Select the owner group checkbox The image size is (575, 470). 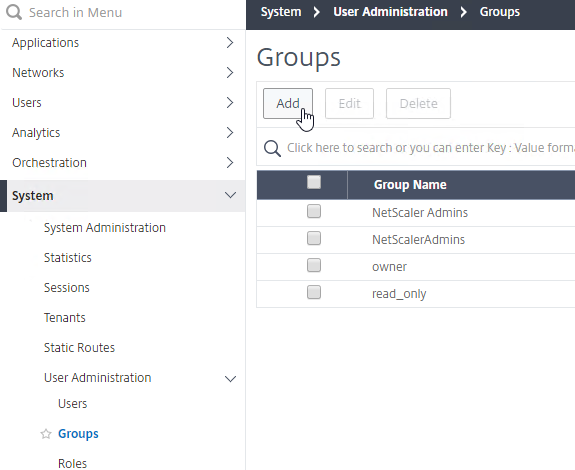(314, 265)
